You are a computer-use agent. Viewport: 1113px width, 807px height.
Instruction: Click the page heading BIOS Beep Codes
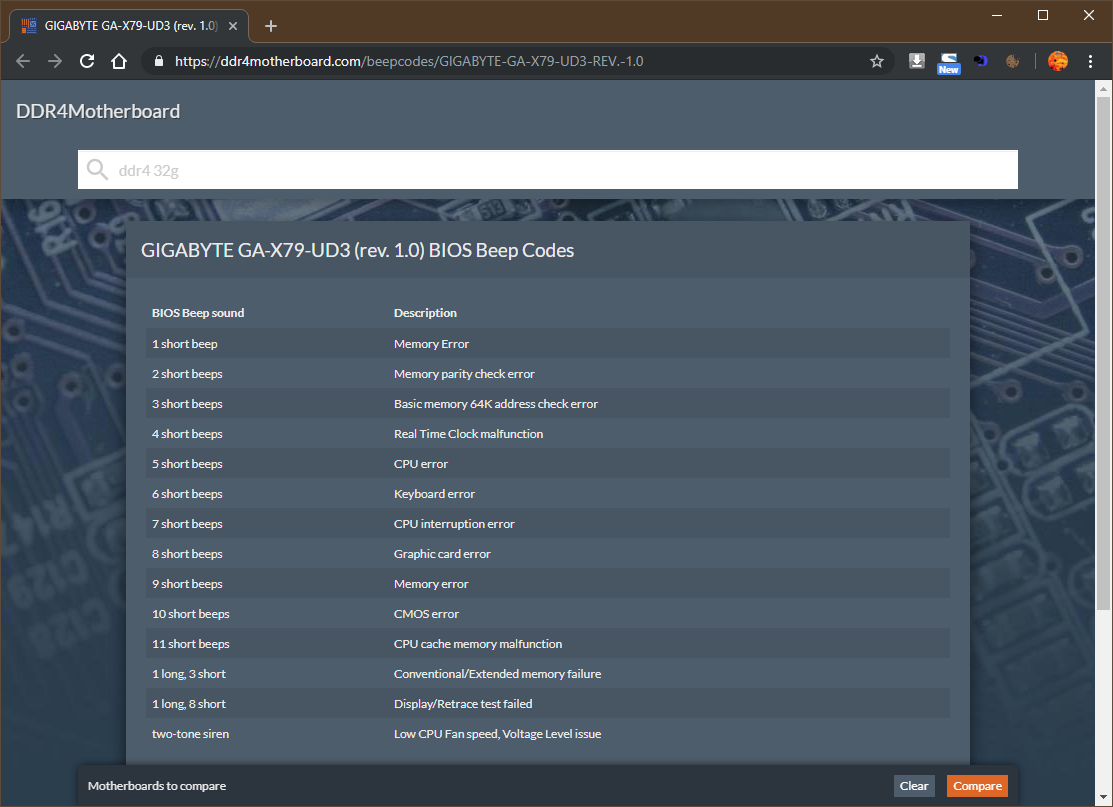358,251
